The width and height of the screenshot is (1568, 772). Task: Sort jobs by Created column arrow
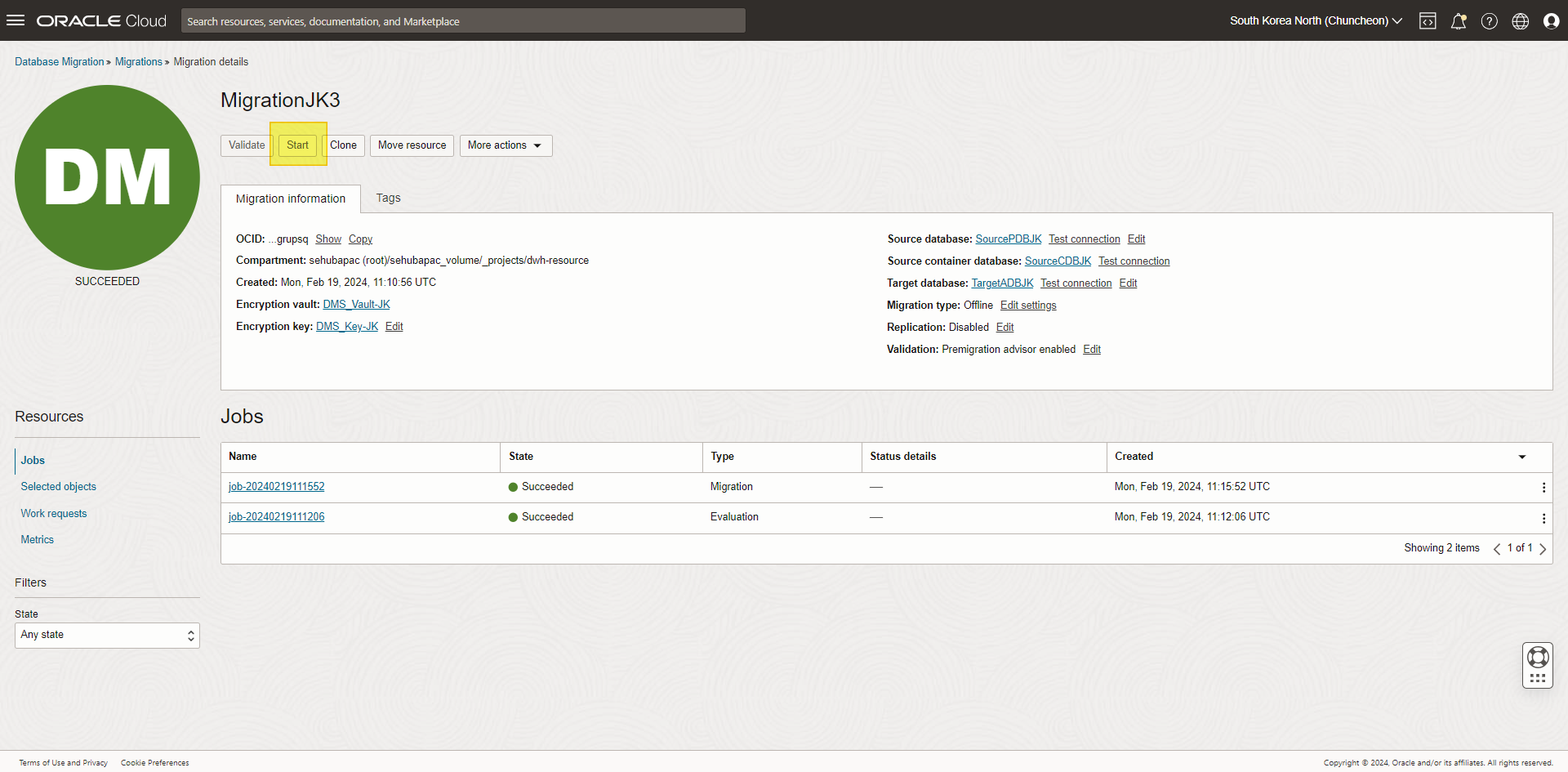pos(1522,457)
